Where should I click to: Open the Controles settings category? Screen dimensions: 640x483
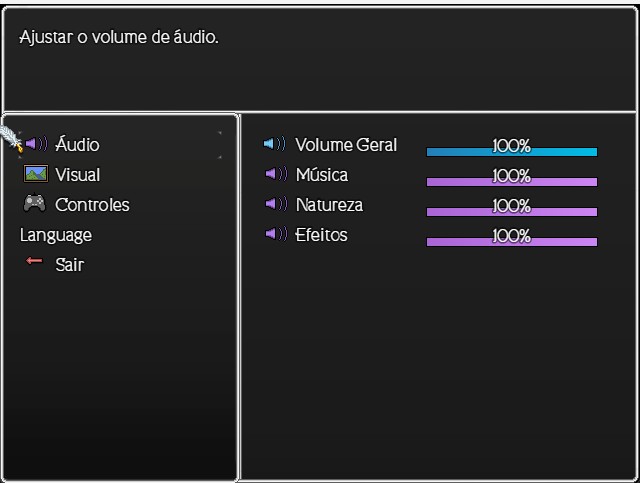pos(92,205)
